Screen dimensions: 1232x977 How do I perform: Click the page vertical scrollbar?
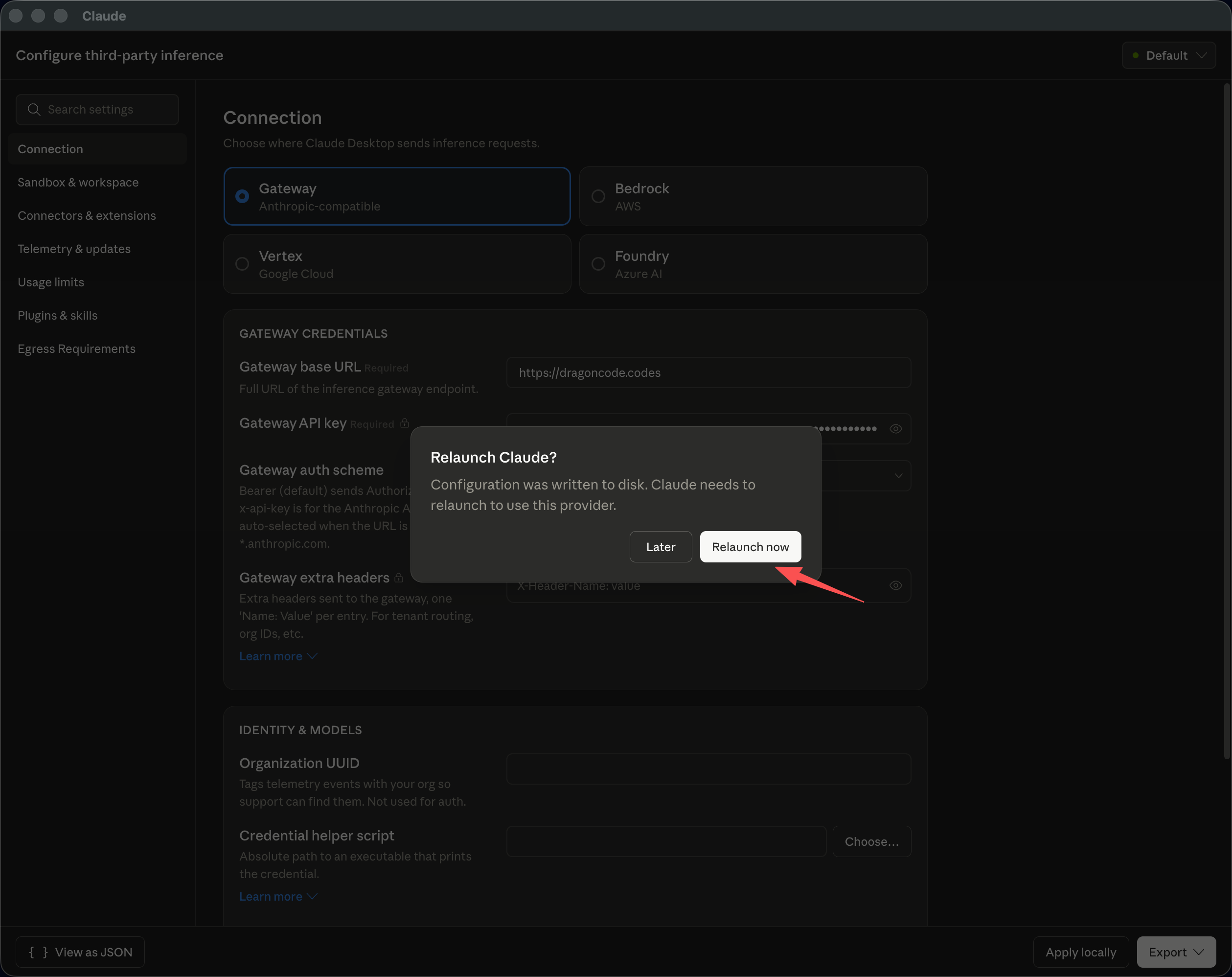(1226, 421)
